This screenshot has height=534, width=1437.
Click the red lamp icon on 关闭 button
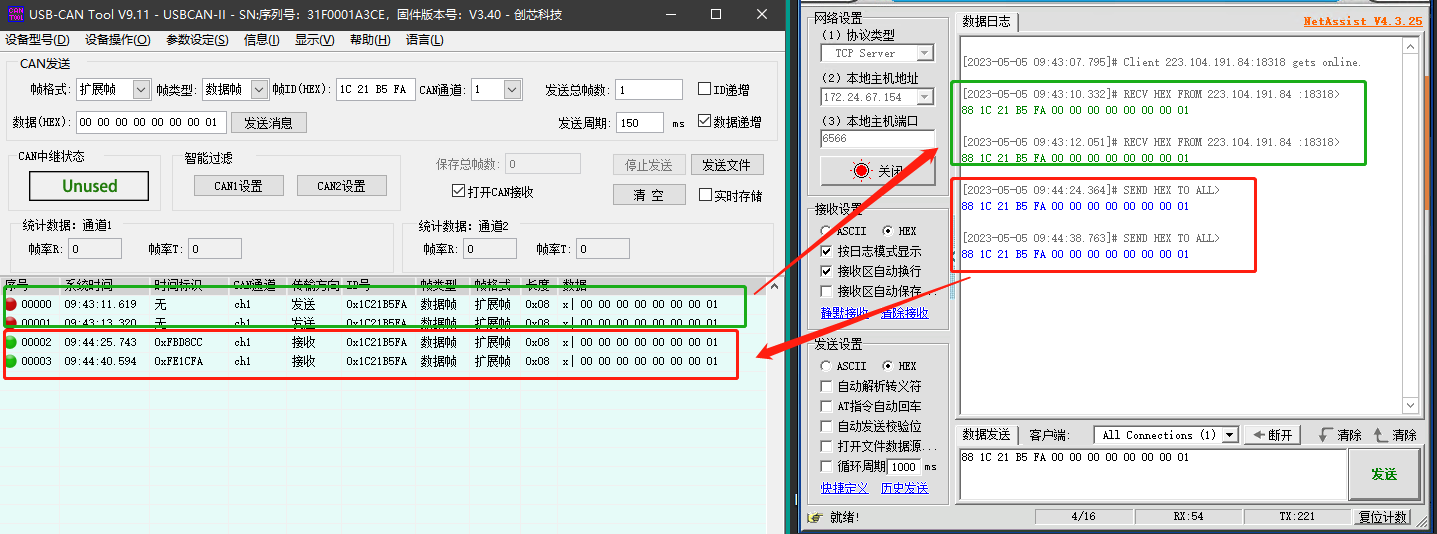[x=861, y=171]
